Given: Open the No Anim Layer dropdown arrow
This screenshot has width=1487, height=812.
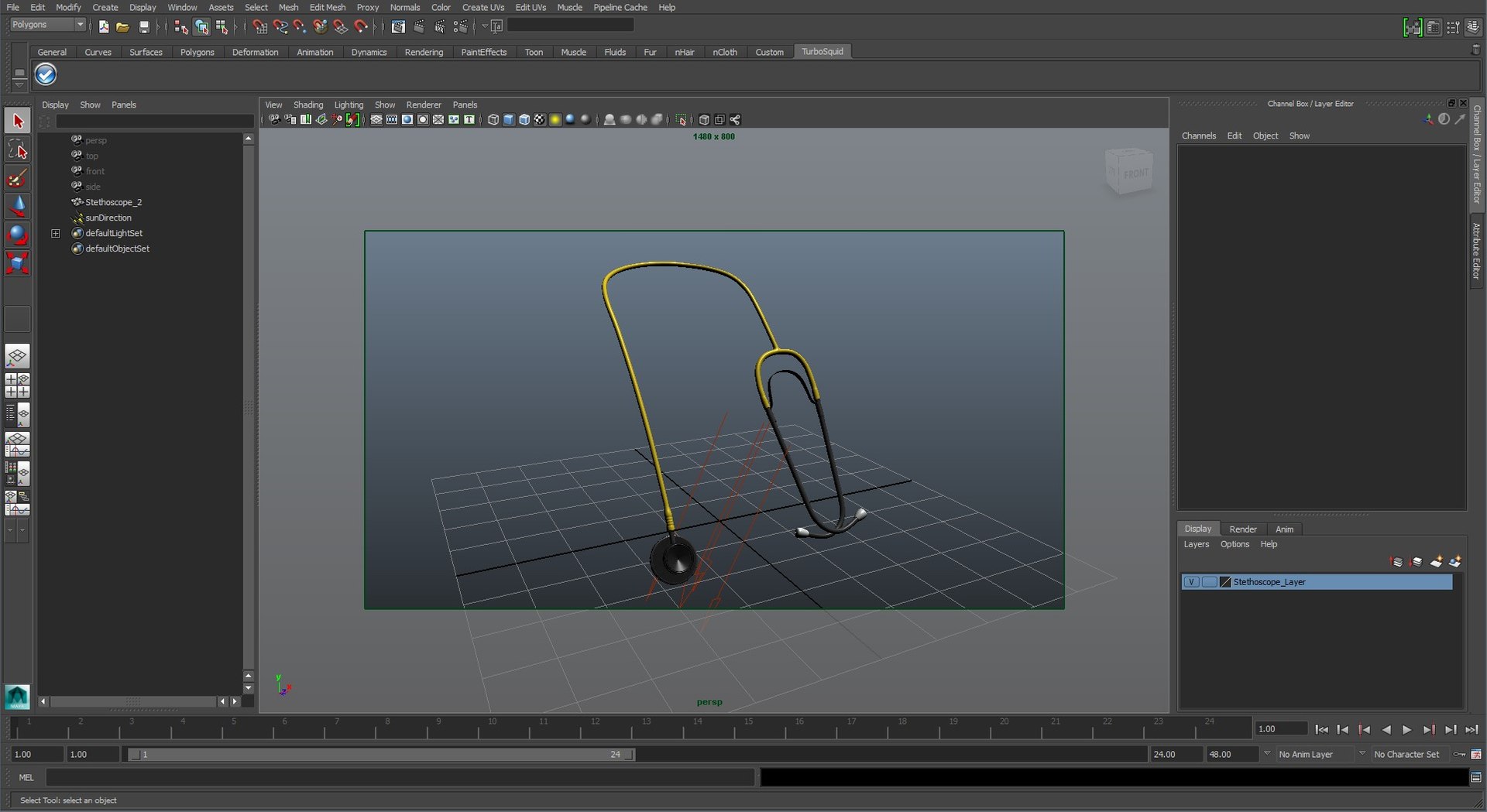Looking at the screenshot, I should [x=1267, y=753].
